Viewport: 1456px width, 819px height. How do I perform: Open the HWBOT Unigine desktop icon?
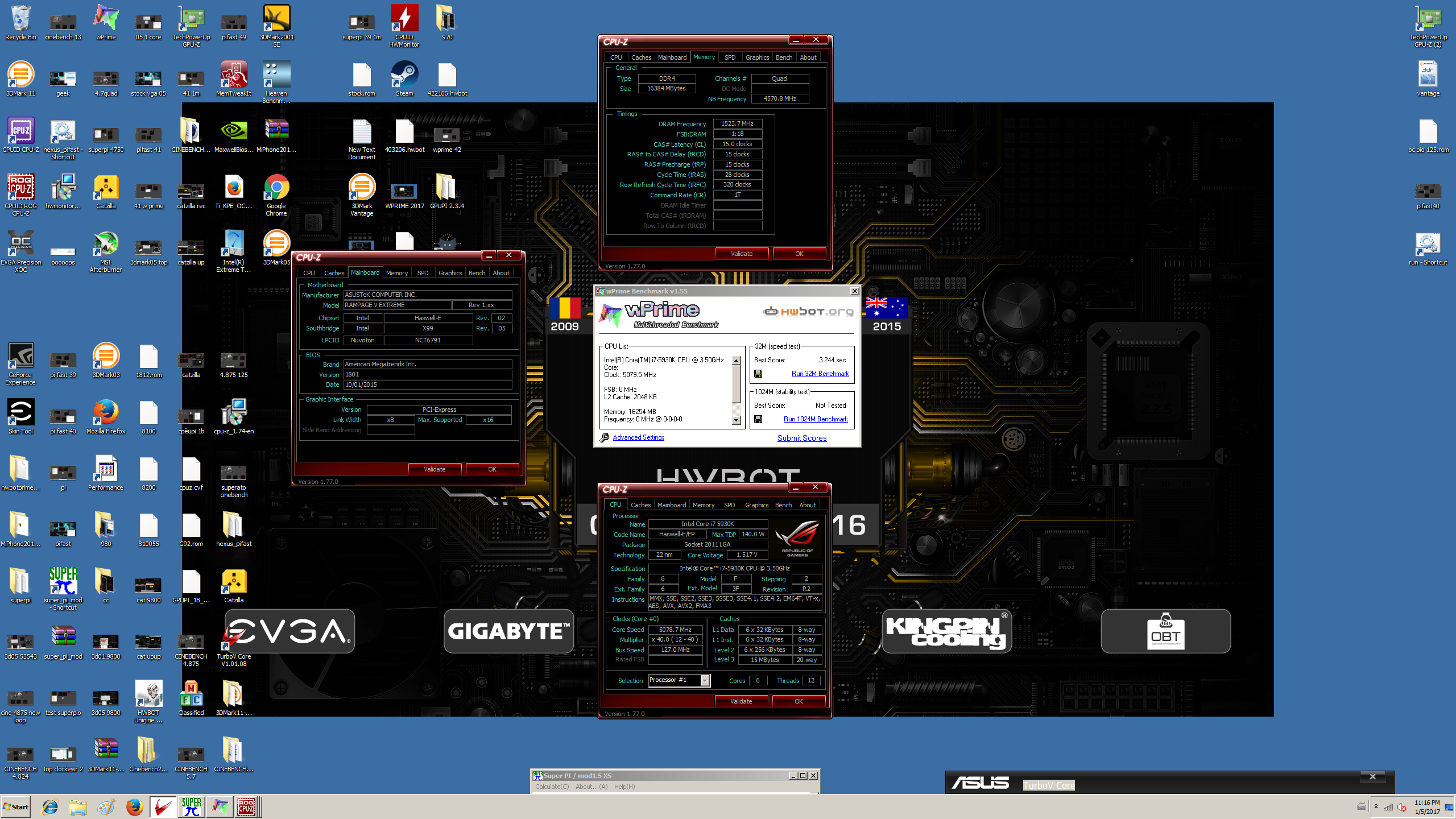148,701
